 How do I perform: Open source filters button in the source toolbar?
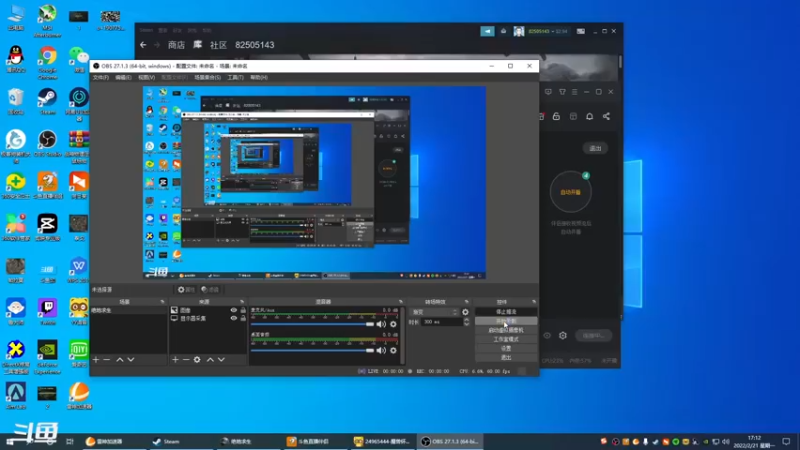tap(210, 290)
